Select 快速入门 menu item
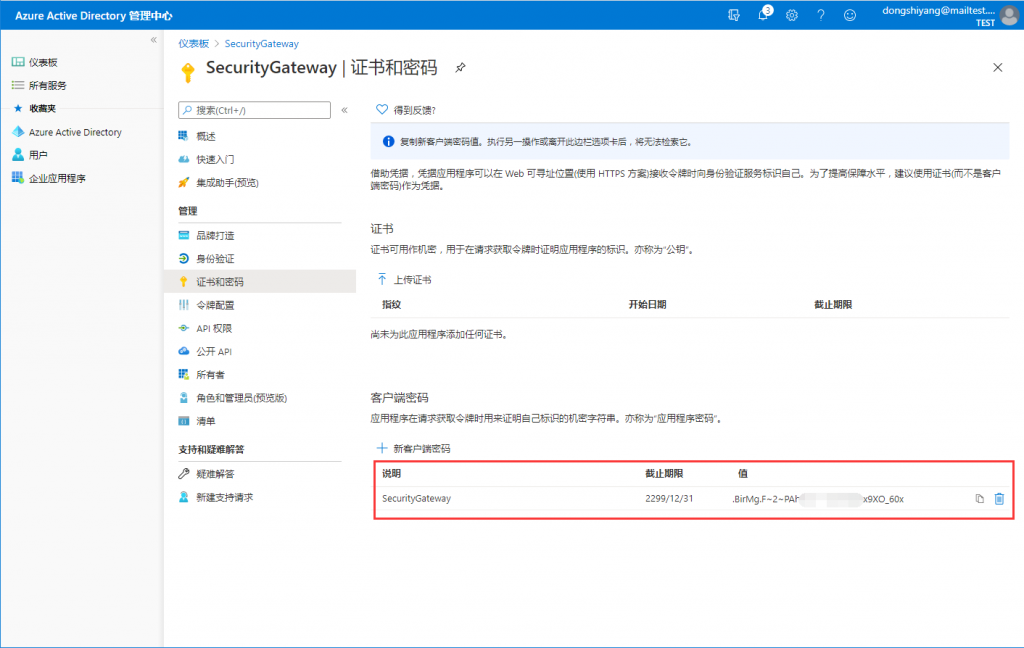This screenshot has height=648, width=1024. (x=215, y=159)
